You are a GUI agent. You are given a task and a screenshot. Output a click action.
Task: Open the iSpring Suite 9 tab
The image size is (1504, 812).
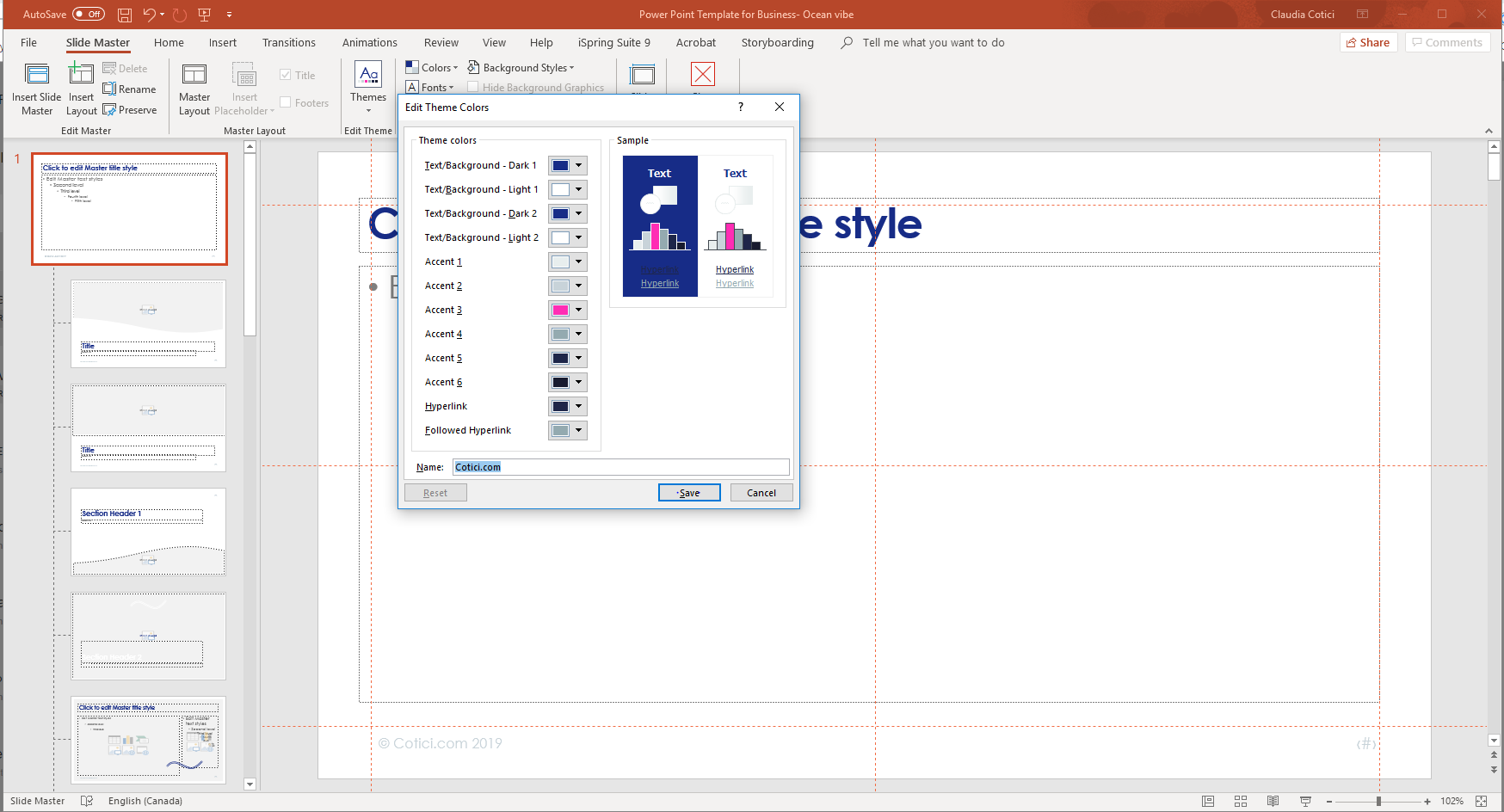(614, 42)
